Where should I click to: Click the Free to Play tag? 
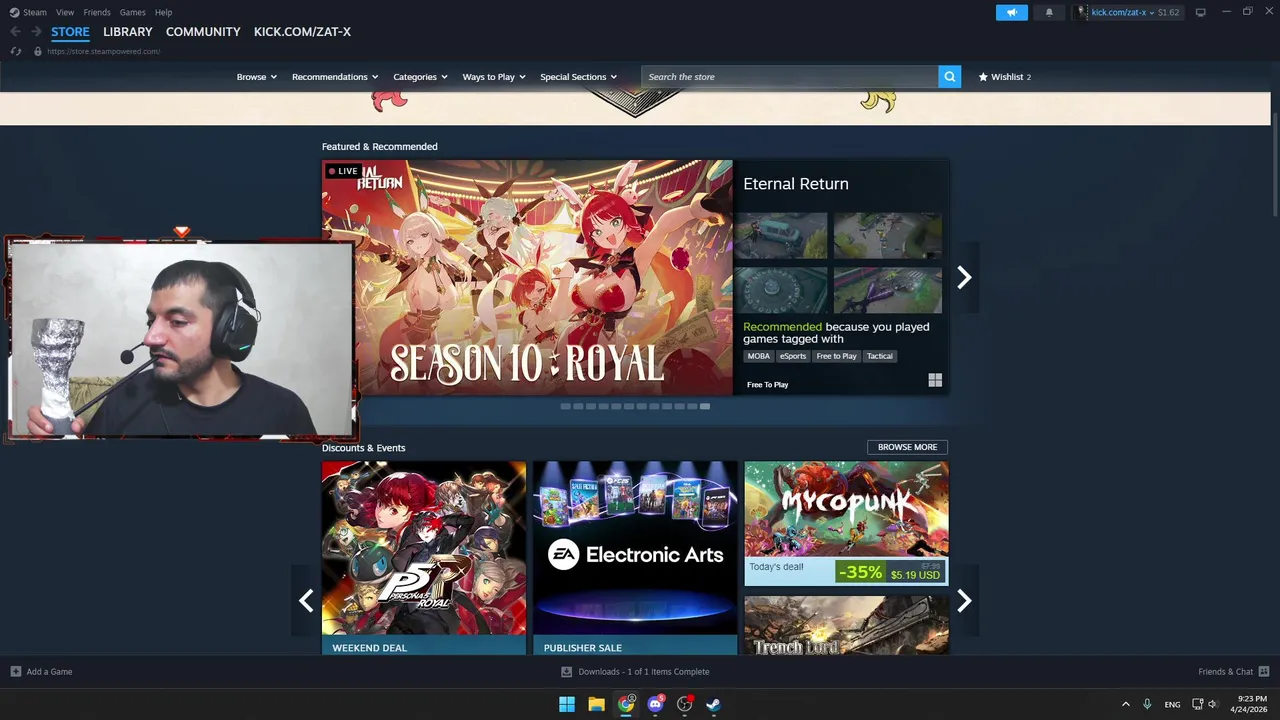(837, 356)
